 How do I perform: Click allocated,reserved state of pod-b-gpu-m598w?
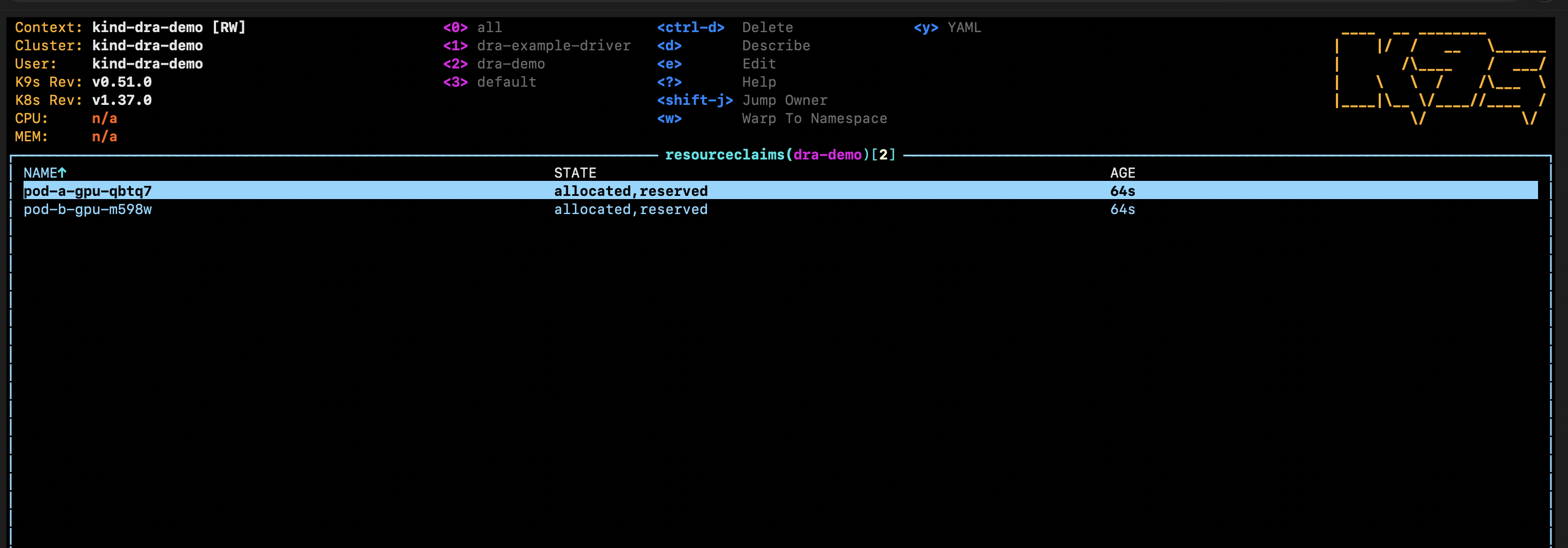[x=631, y=209]
